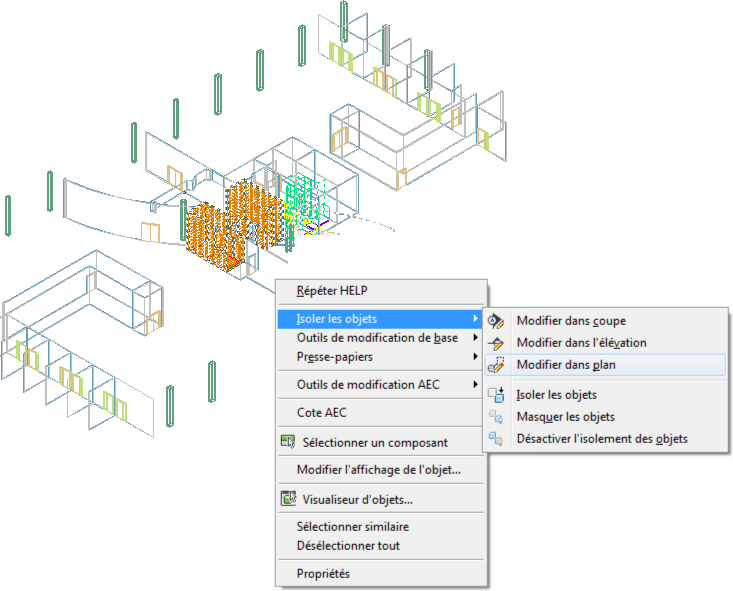
Task: Choose Désactiver l'isolement des objets
Action: pos(605,439)
